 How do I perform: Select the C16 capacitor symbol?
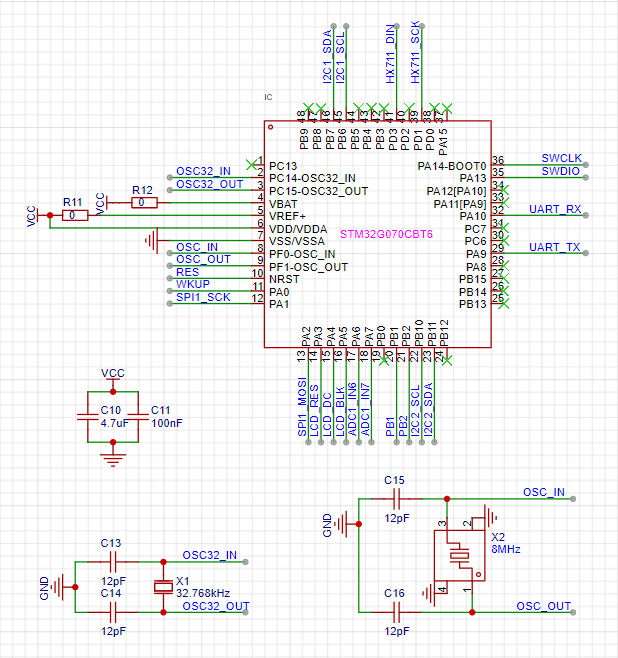[396, 612]
